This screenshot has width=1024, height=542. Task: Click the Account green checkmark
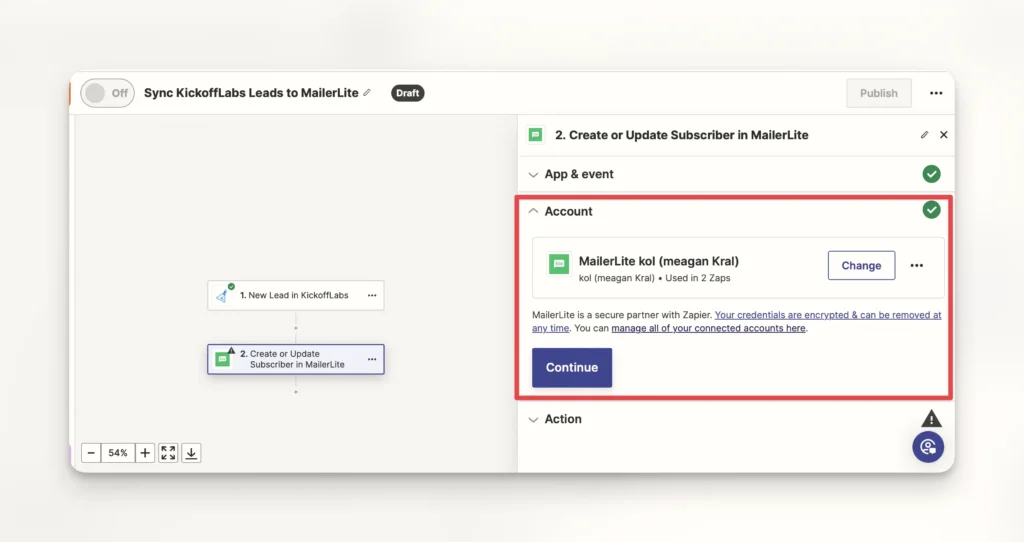(x=931, y=210)
